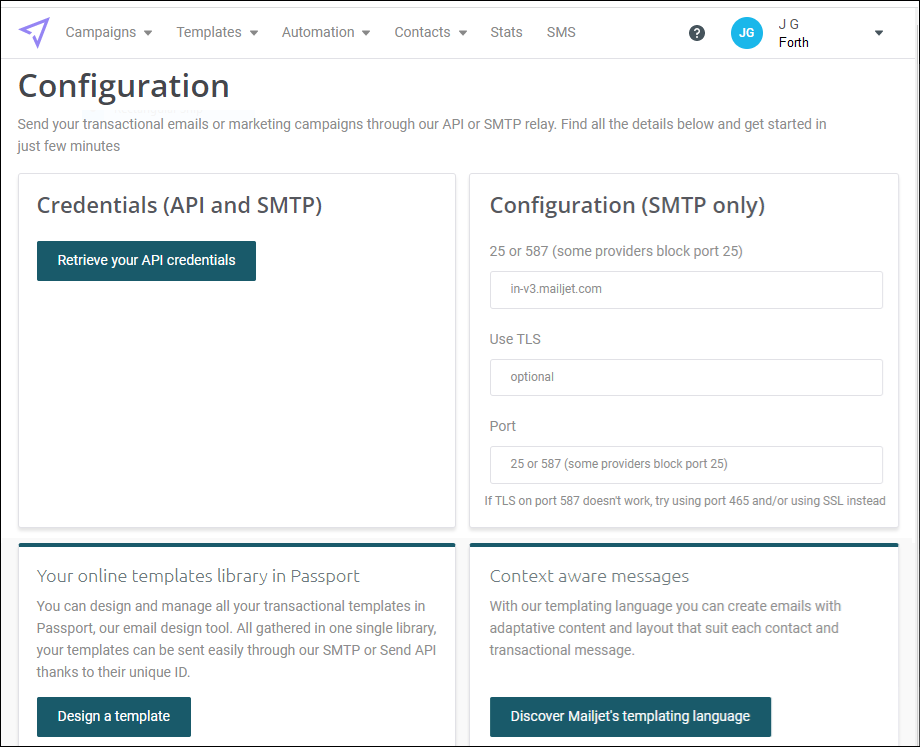Click the Configuration (SMTP only) heading

[x=627, y=205]
